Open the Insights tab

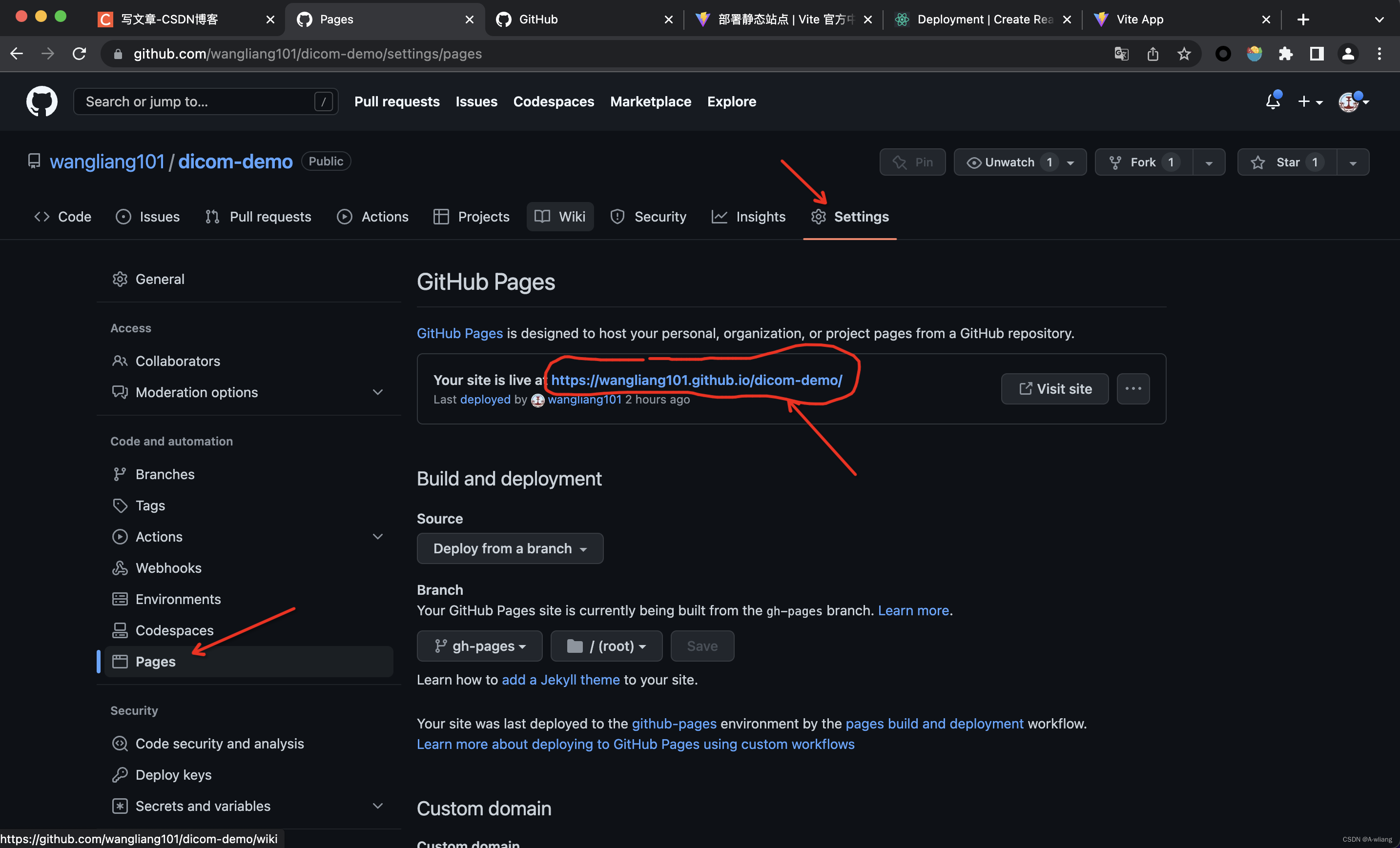click(748, 217)
